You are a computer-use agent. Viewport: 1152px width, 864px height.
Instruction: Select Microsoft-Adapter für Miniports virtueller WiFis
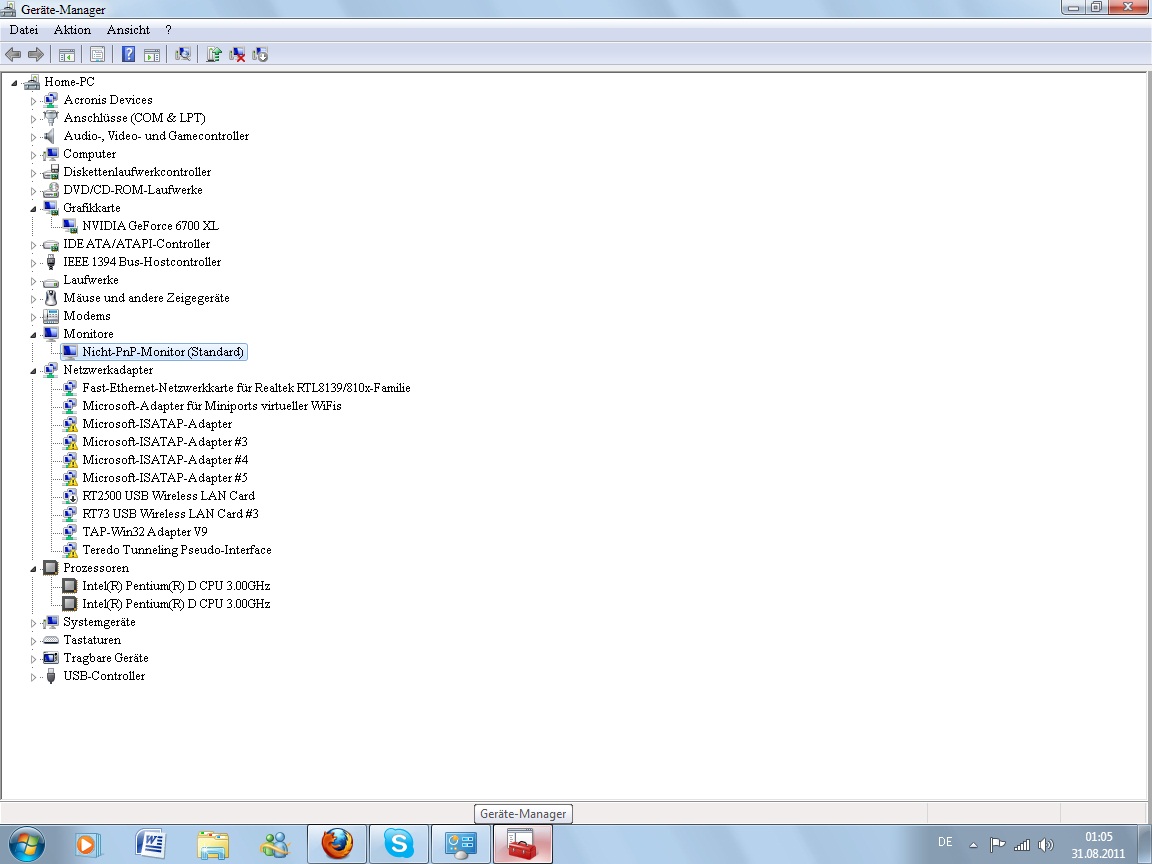coord(212,406)
